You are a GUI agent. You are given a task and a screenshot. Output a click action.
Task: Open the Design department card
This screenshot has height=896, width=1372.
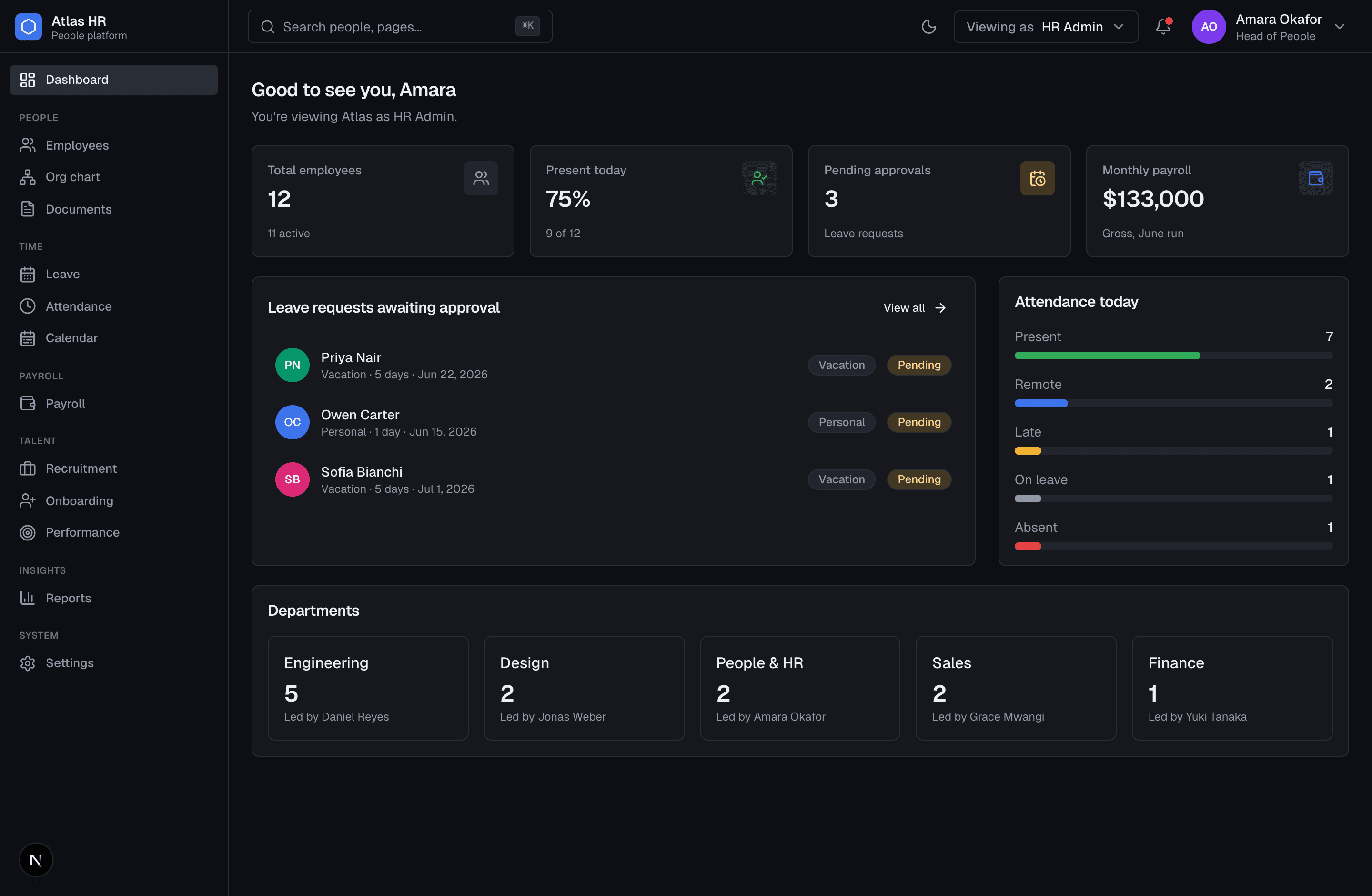point(584,688)
